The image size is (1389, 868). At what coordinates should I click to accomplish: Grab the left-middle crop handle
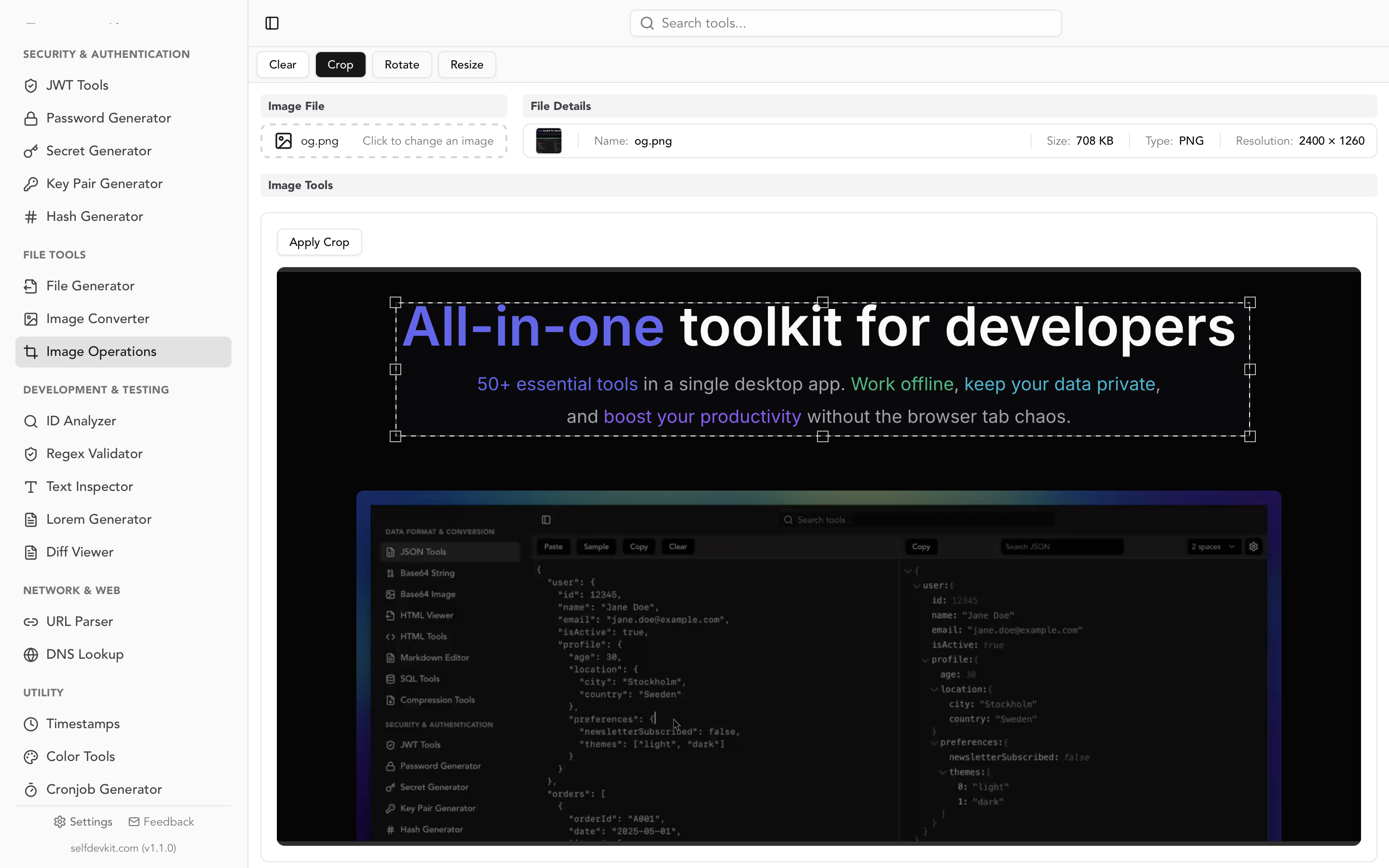click(x=395, y=369)
